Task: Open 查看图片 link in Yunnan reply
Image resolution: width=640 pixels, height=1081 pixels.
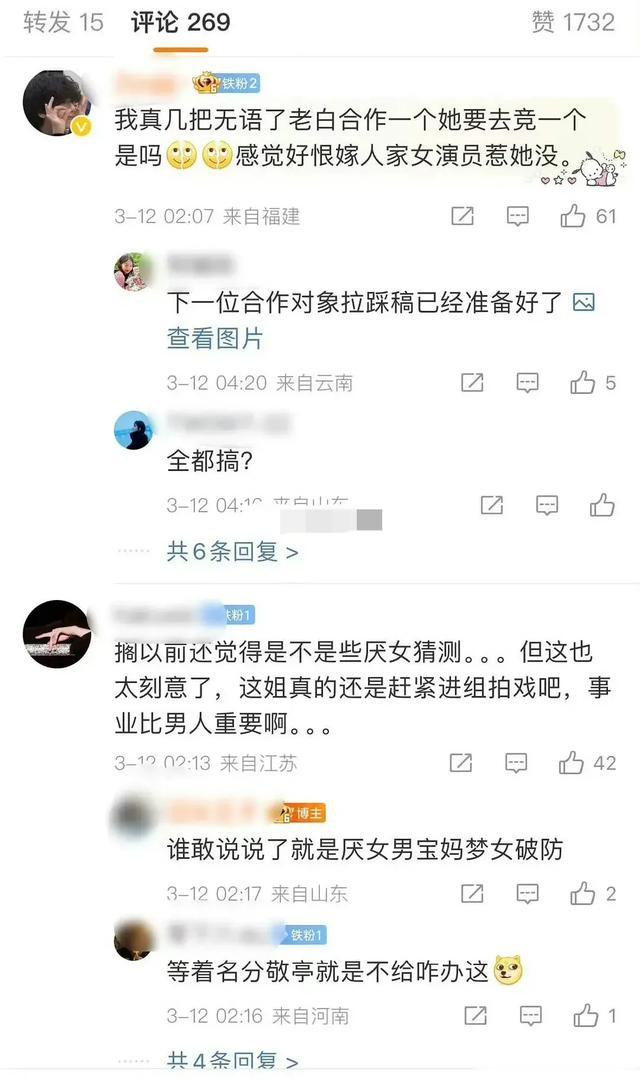Action: (214, 339)
